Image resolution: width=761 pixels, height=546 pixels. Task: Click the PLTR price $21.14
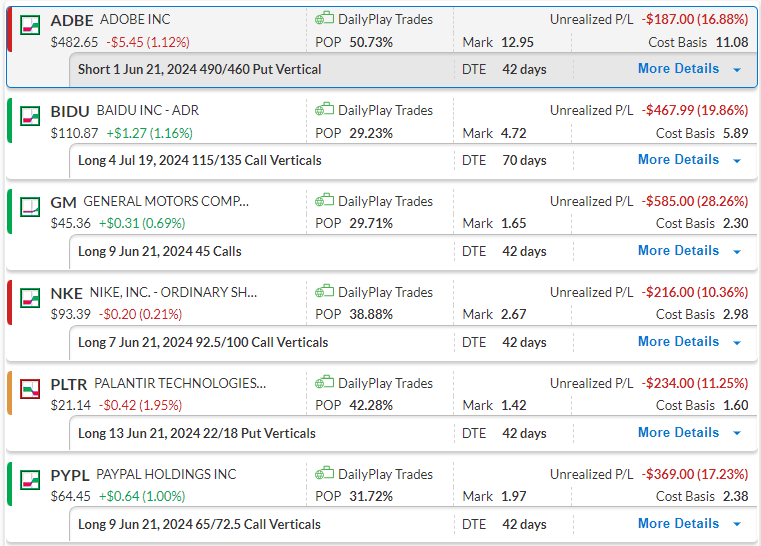pyautogui.click(x=70, y=405)
